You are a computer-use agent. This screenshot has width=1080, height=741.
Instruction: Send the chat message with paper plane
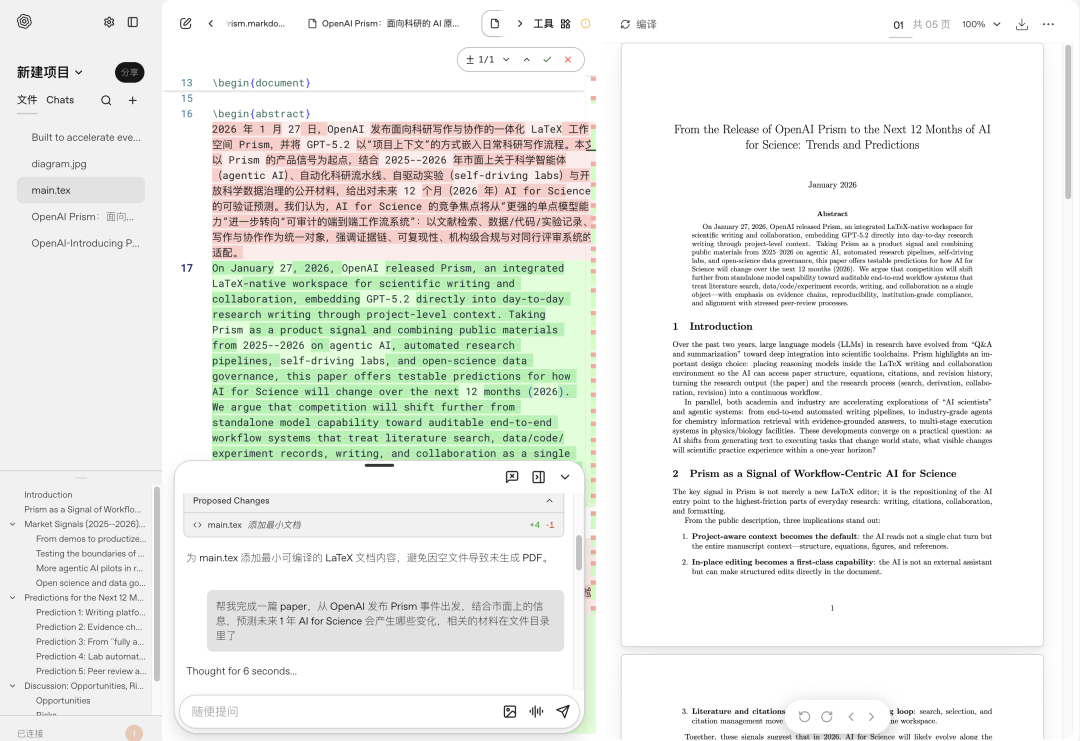click(x=563, y=711)
